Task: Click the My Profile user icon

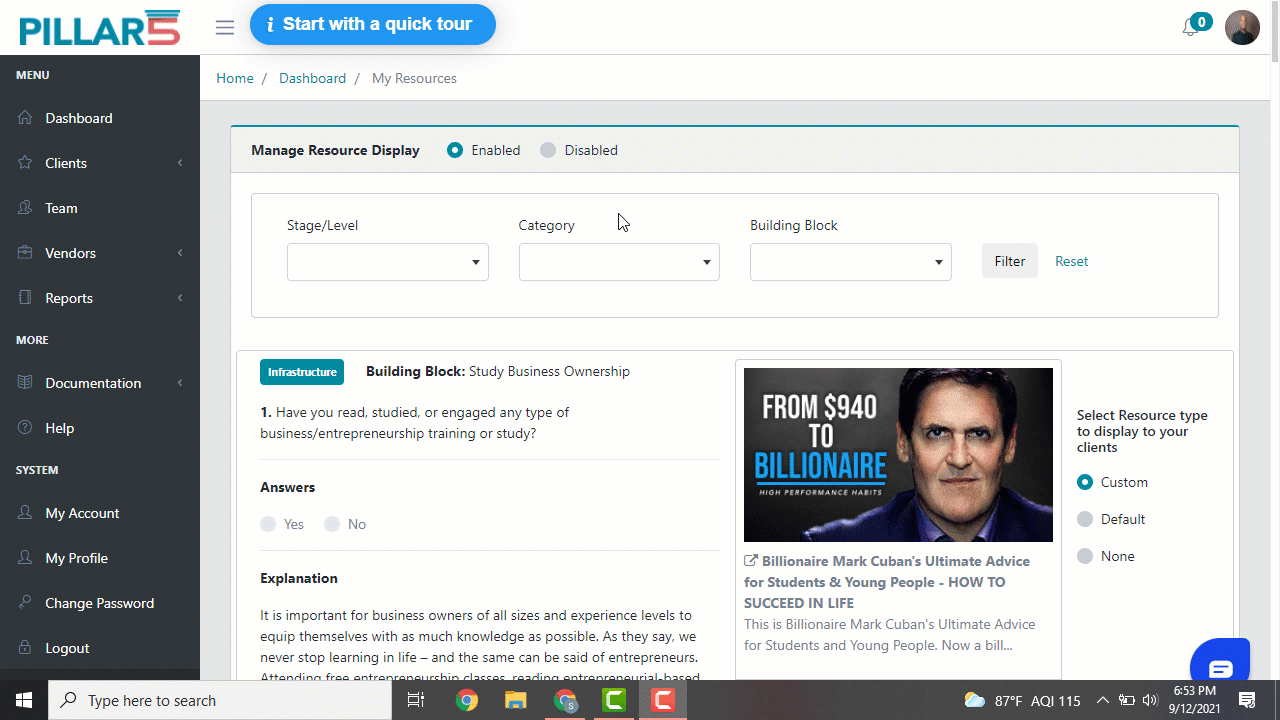Action: [x=25, y=558]
